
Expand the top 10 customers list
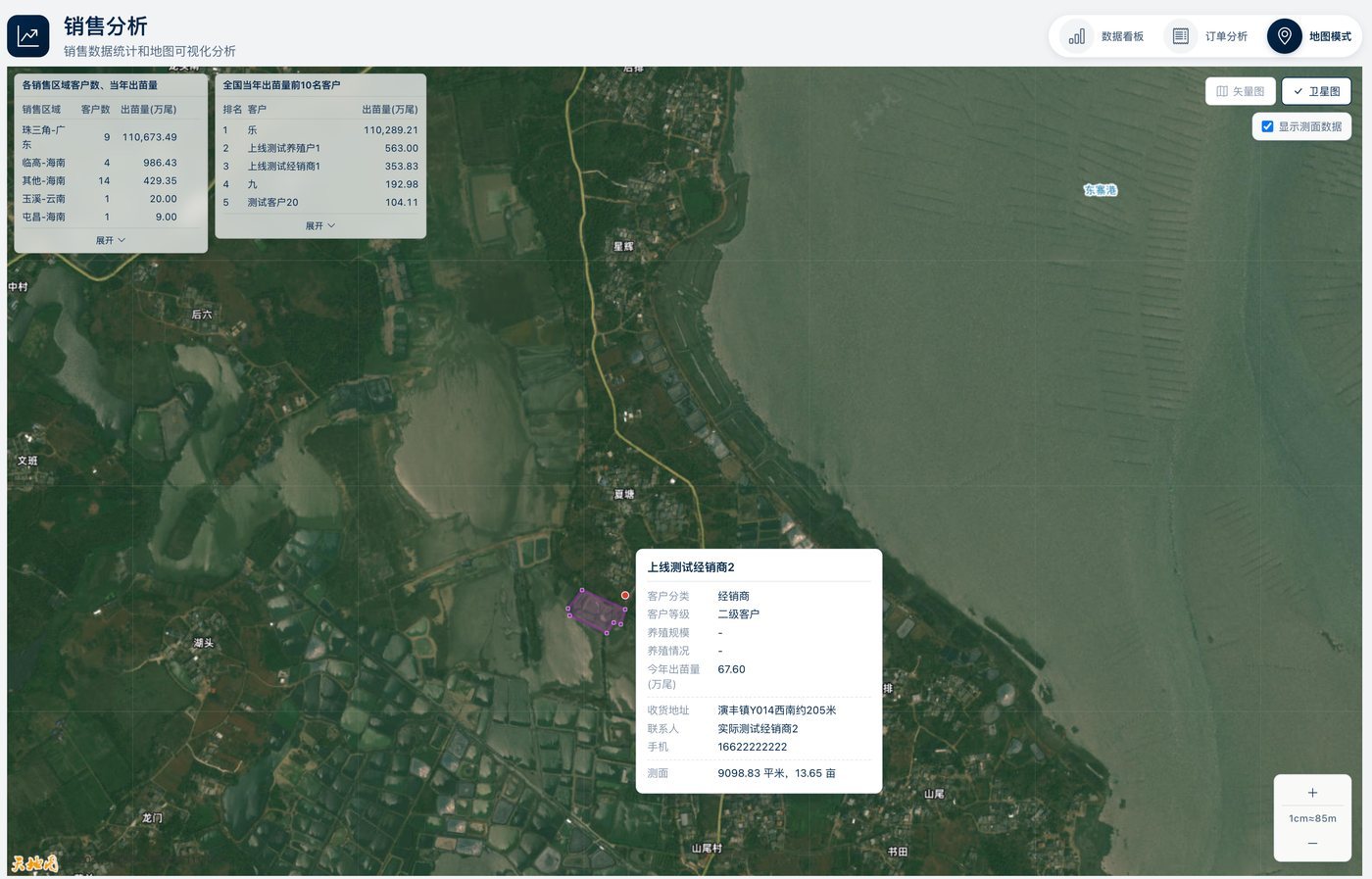pyautogui.click(x=320, y=225)
